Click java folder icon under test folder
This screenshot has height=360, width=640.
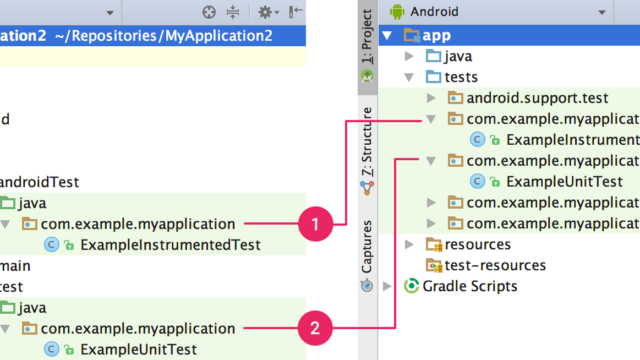pyautogui.click(x=8, y=307)
